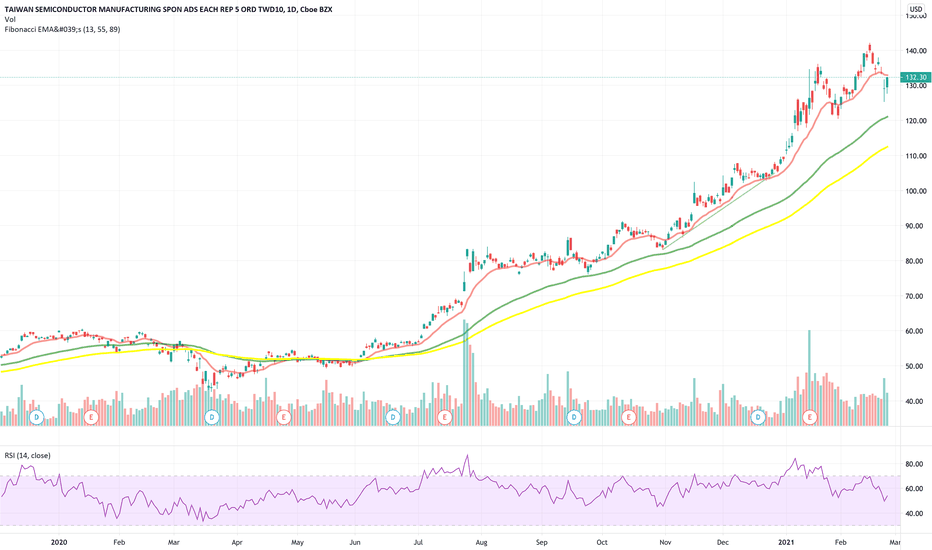The height and width of the screenshot is (550, 932).
Task: Click the 2021 label on time axis
Action: click(x=786, y=542)
